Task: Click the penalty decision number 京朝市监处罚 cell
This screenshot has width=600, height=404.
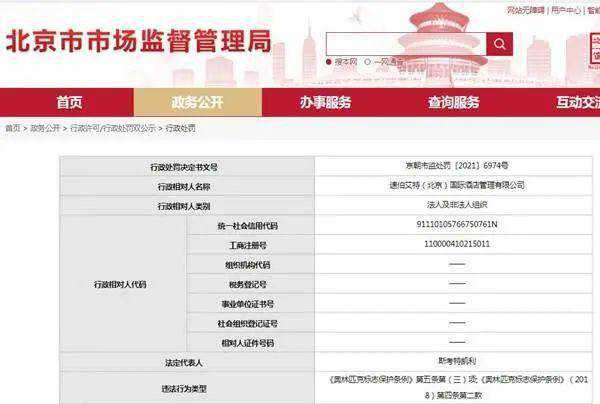Action: 456,165
